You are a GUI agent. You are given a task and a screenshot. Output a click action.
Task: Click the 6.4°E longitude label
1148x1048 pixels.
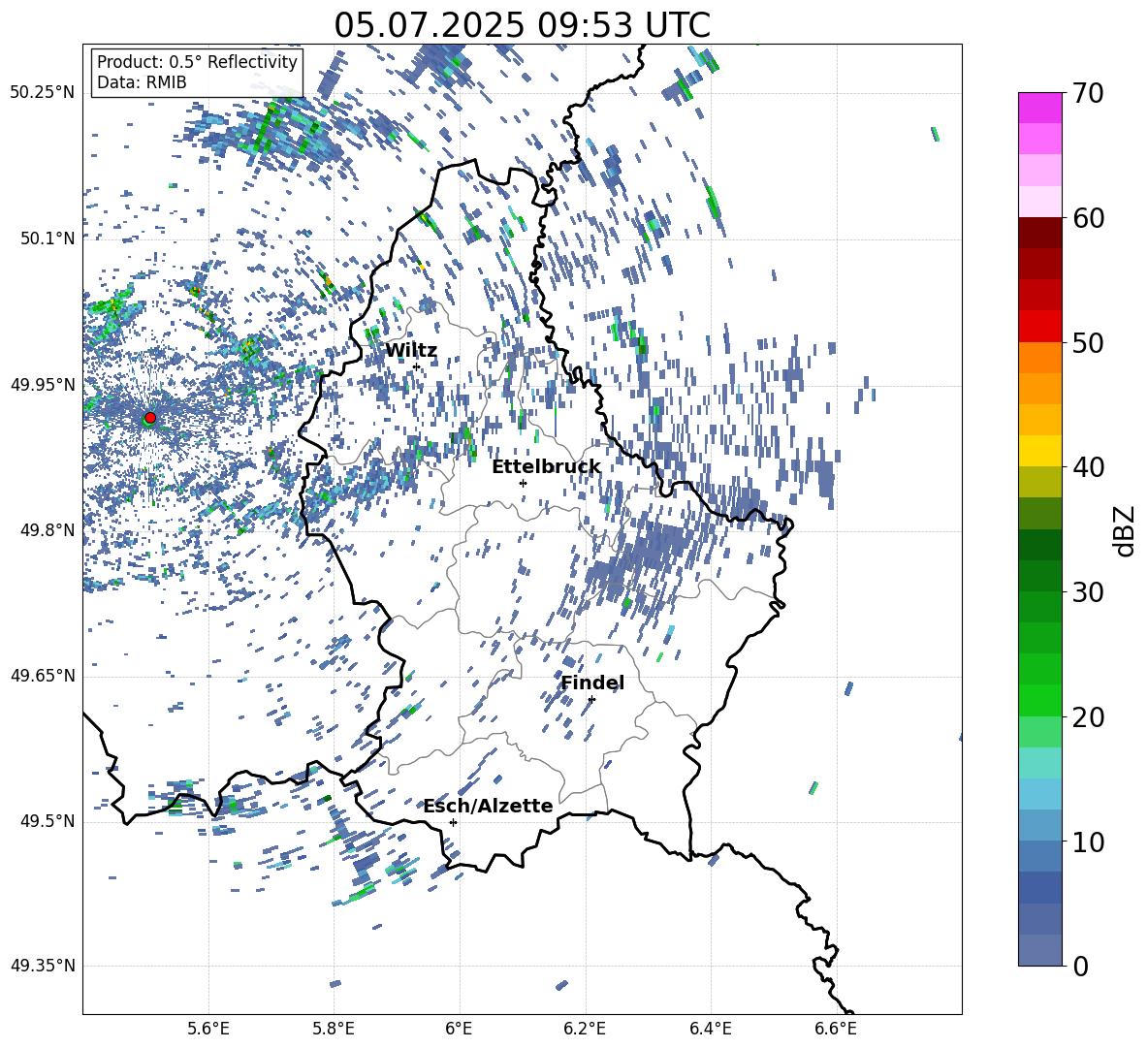click(710, 1029)
